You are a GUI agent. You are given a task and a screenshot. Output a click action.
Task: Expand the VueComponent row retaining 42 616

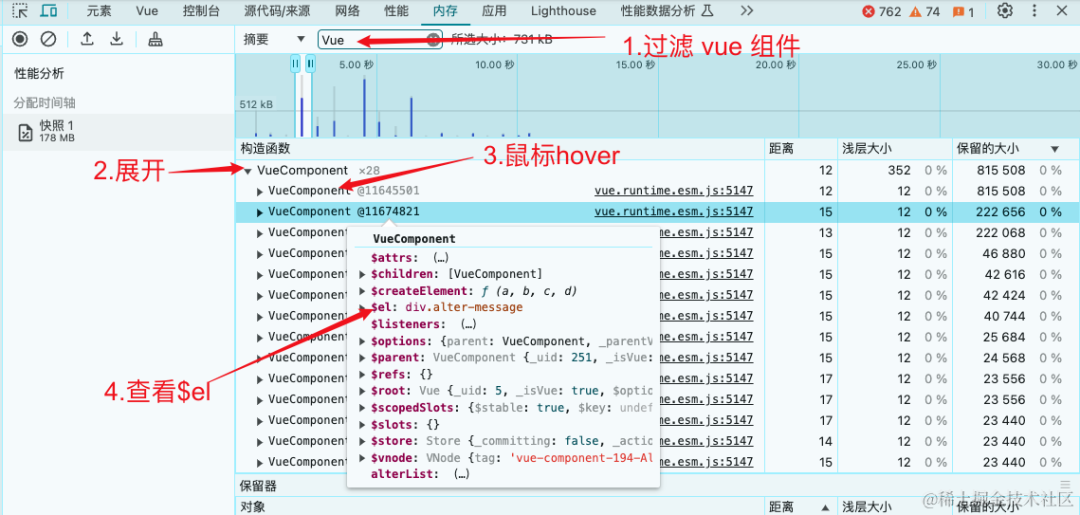(x=260, y=275)
